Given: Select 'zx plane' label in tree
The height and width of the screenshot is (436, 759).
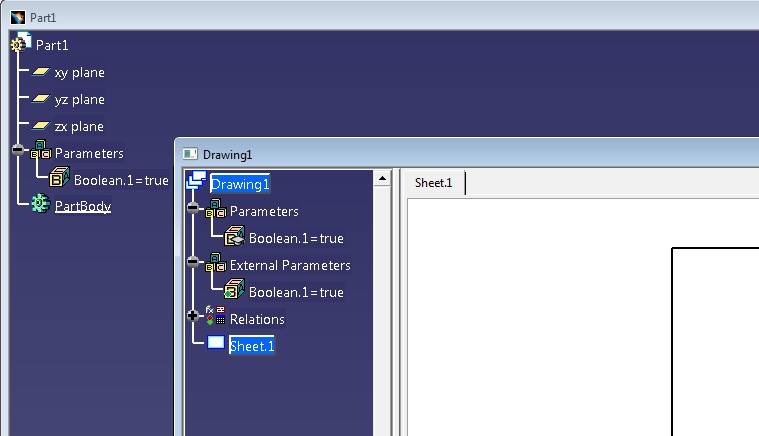Looking at the screenshot, I should point(79,127).
